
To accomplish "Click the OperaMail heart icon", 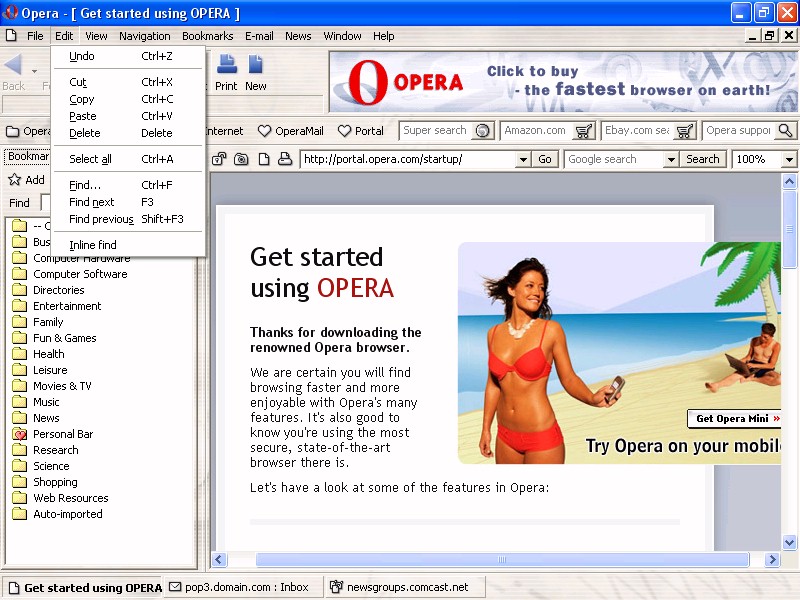I will coord(264,131).
